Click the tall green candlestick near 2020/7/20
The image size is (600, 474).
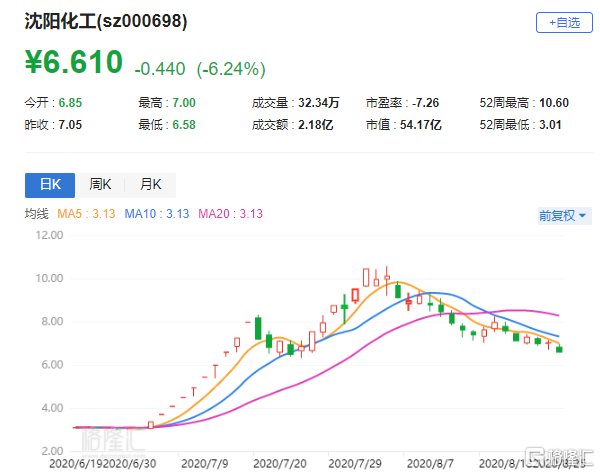(258, 327)
